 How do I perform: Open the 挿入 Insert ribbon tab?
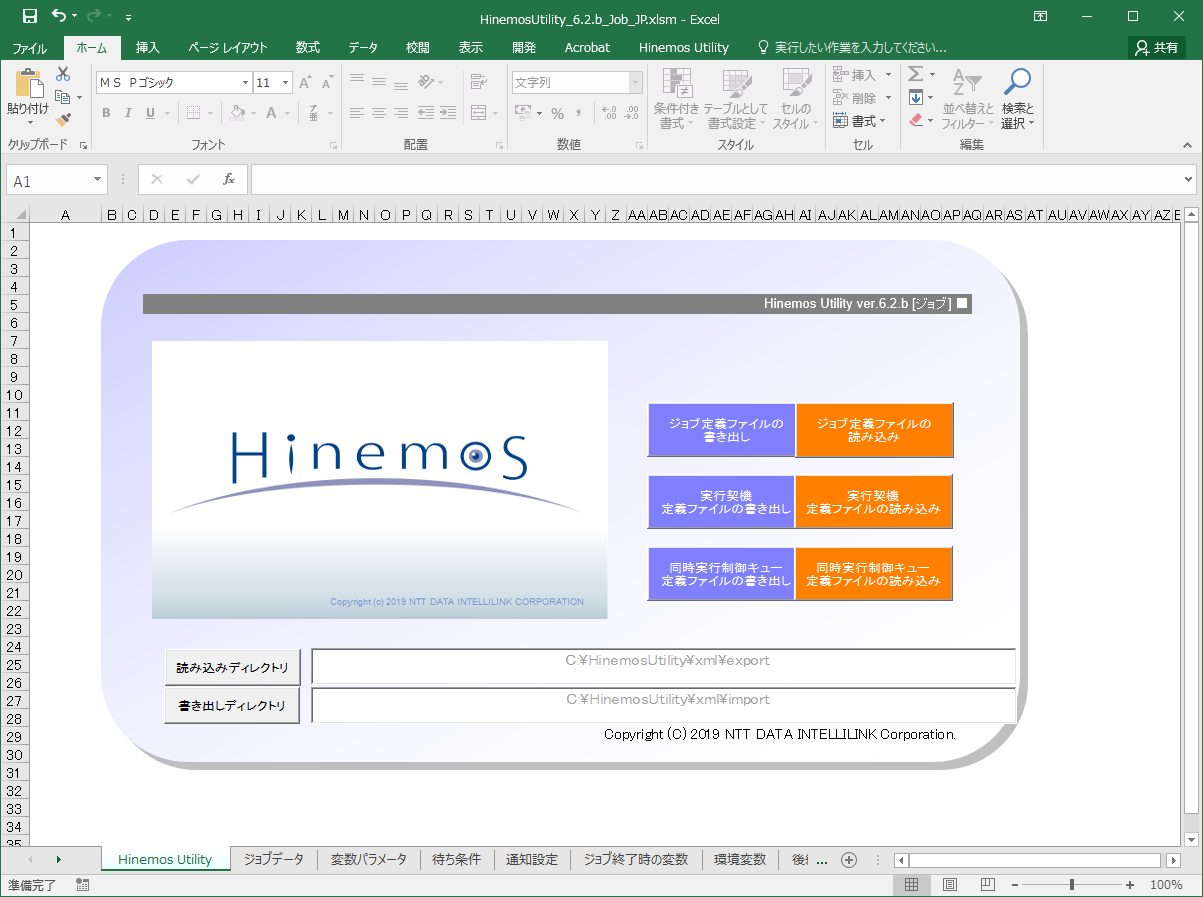click(x=147, y=47)
